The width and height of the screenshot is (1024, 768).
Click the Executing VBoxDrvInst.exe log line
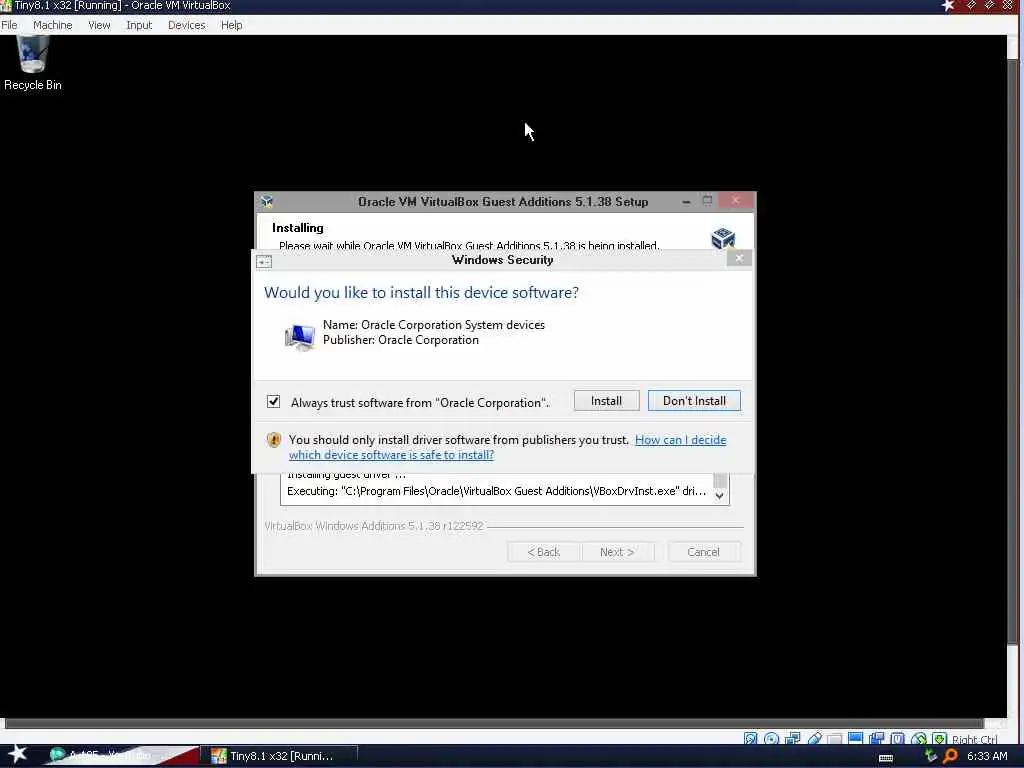(x=496, y=491)
